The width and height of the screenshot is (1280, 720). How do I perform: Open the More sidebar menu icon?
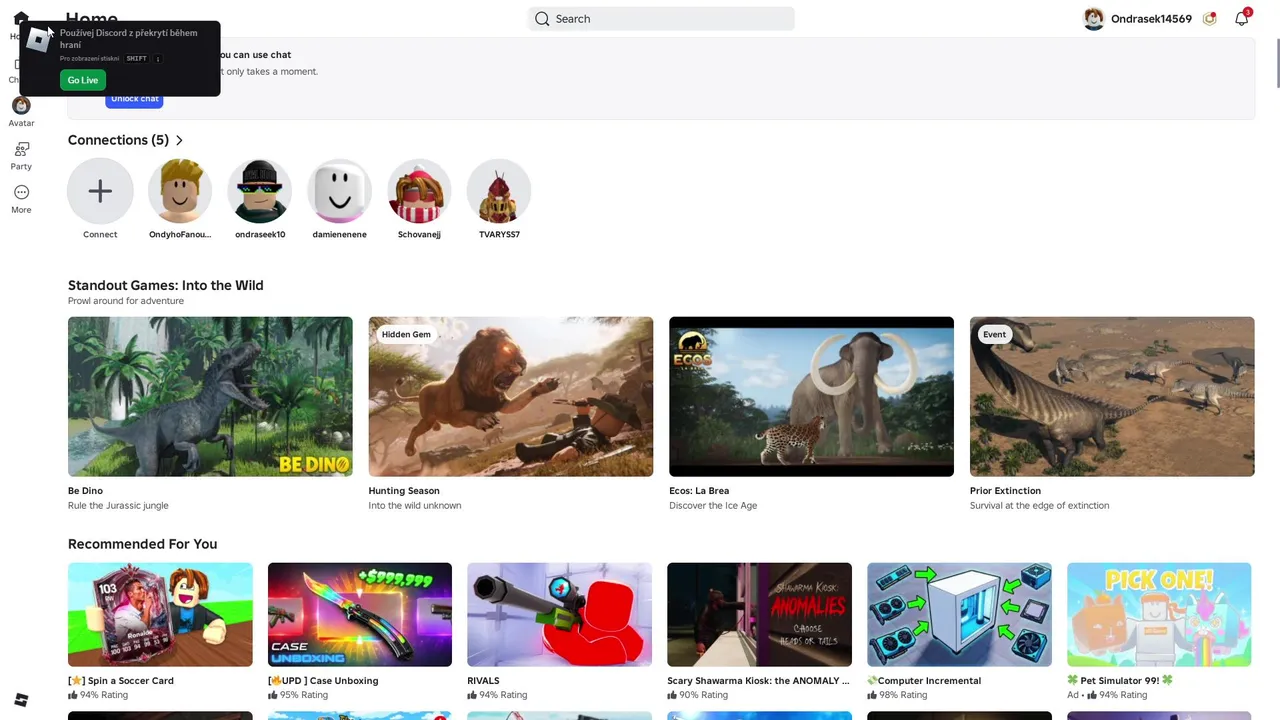21,192
